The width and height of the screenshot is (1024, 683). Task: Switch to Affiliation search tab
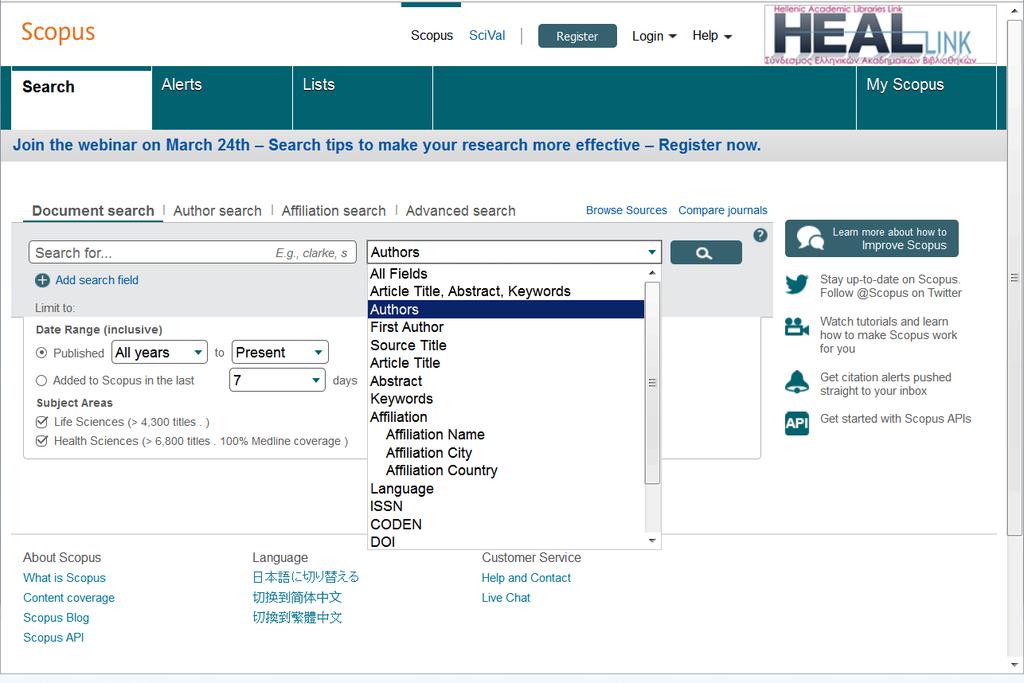point(334,211)
